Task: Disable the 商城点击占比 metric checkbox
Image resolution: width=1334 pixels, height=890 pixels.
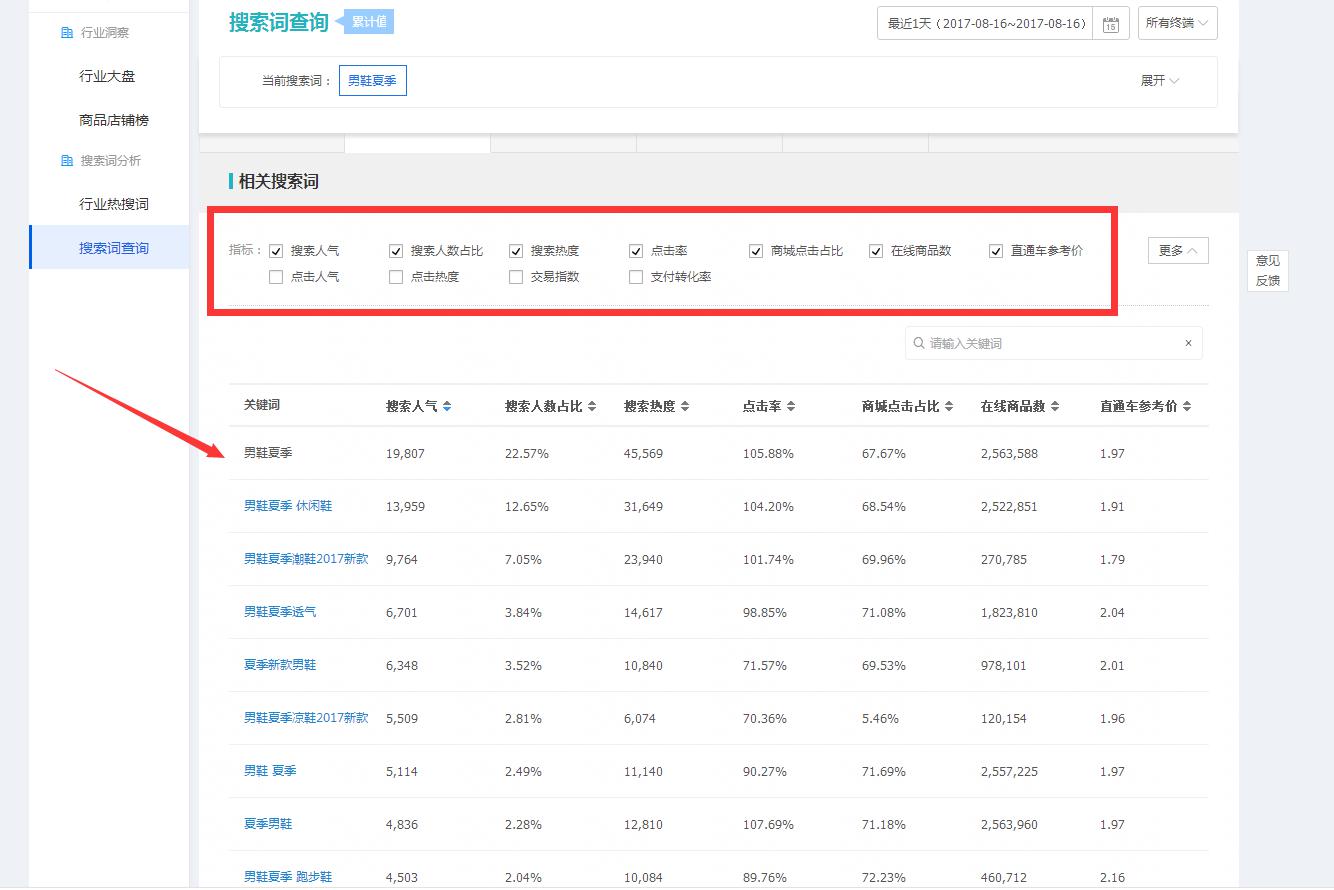Action: 756,250
